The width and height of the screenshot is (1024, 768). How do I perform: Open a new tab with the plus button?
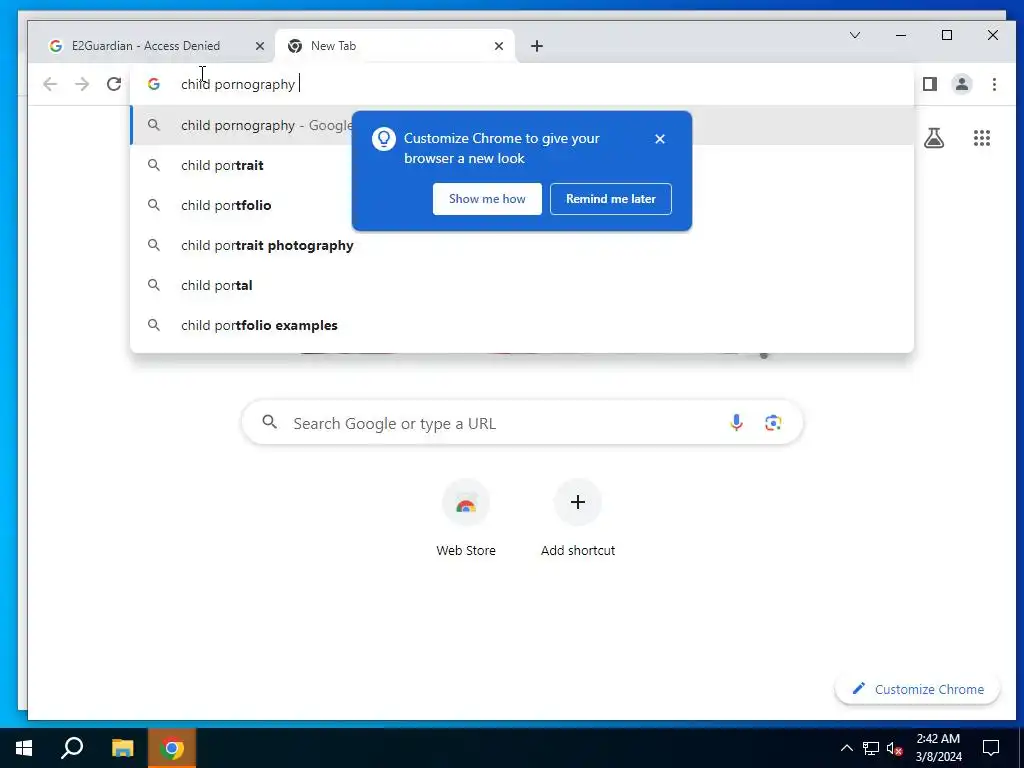click(x=537, y=46)
